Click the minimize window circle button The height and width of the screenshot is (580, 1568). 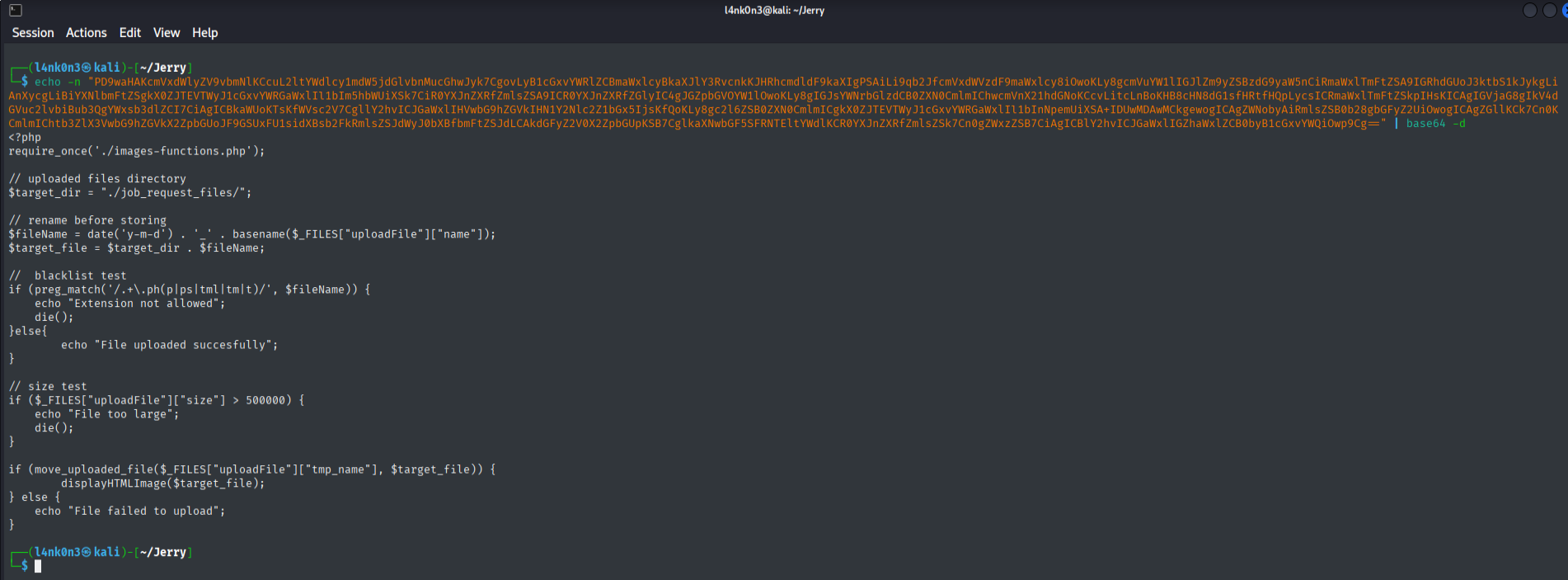coord(1530,11)
